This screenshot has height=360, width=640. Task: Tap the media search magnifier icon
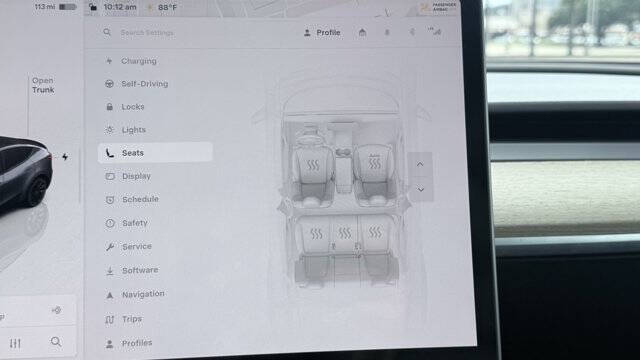(56, 342)
